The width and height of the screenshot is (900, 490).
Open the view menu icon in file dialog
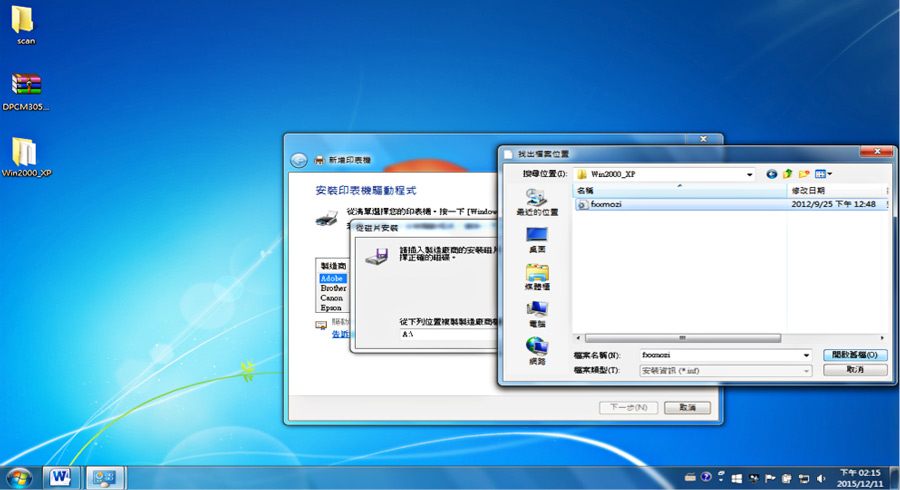pos(823,174)
